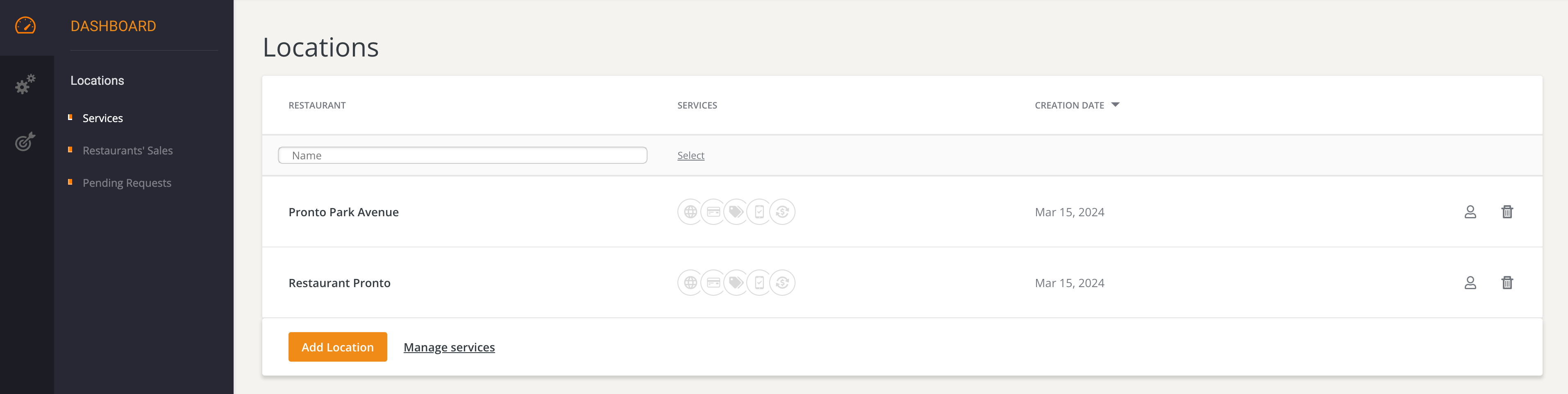Open the Manage services link

449,347
